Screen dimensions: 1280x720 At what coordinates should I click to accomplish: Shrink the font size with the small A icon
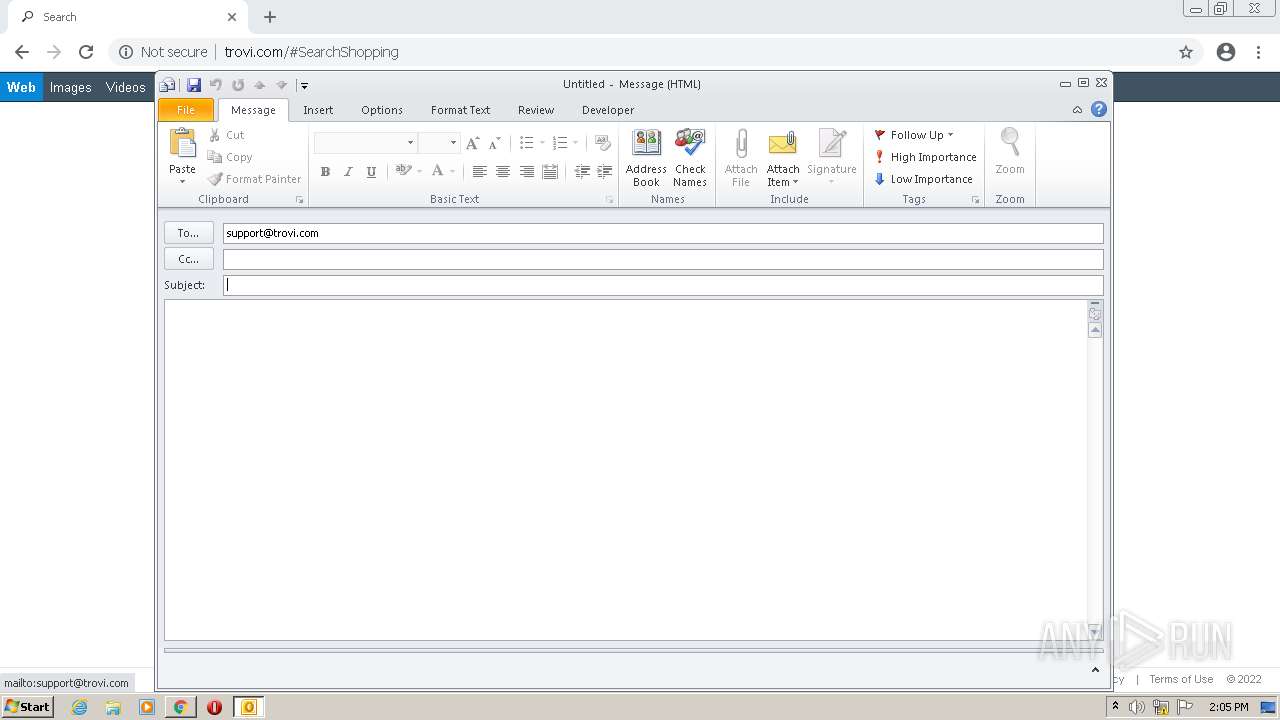pyautogui.click(x=494, y=143)
